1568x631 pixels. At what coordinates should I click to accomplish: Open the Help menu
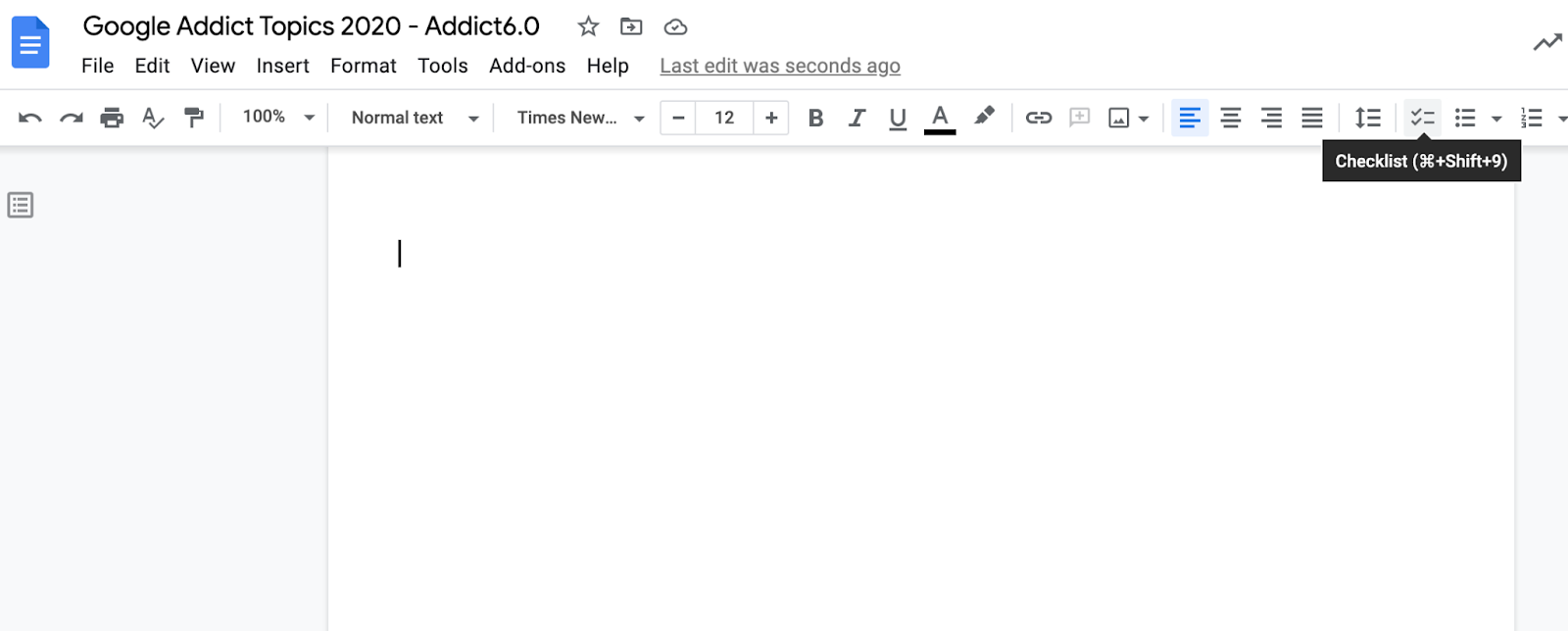click(608, 66)
